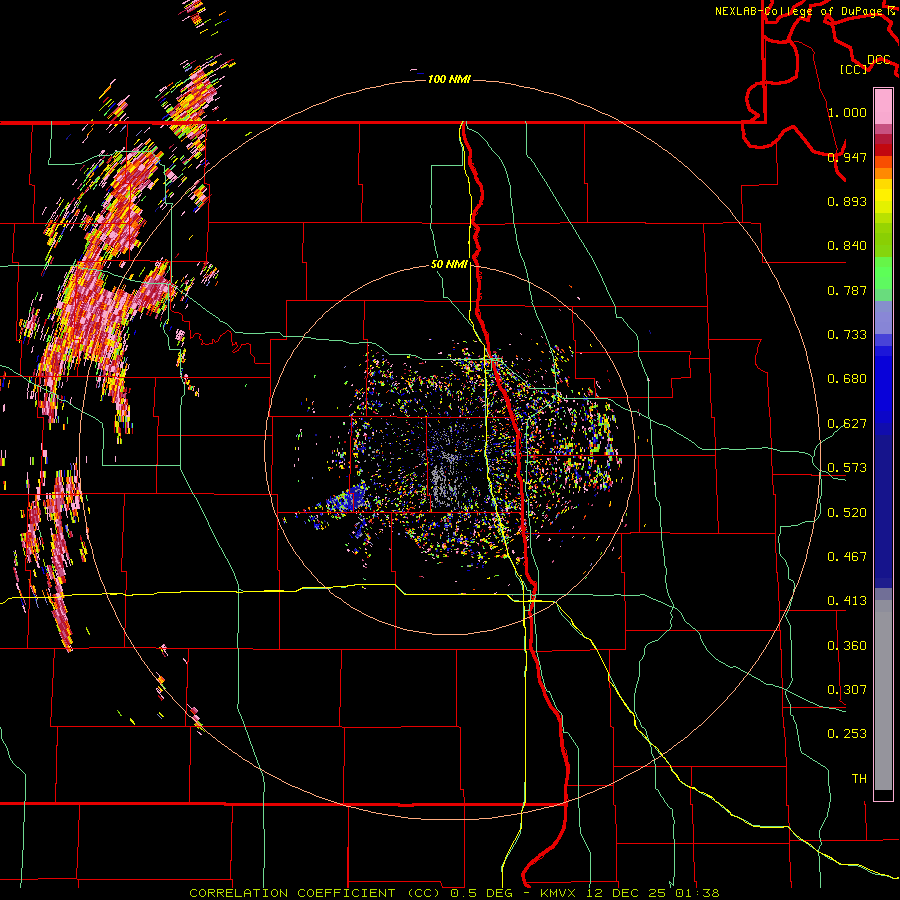Click the 0.5 DEG elevation text
This screenshot has height=900, width=900.
tap(482, 893)
